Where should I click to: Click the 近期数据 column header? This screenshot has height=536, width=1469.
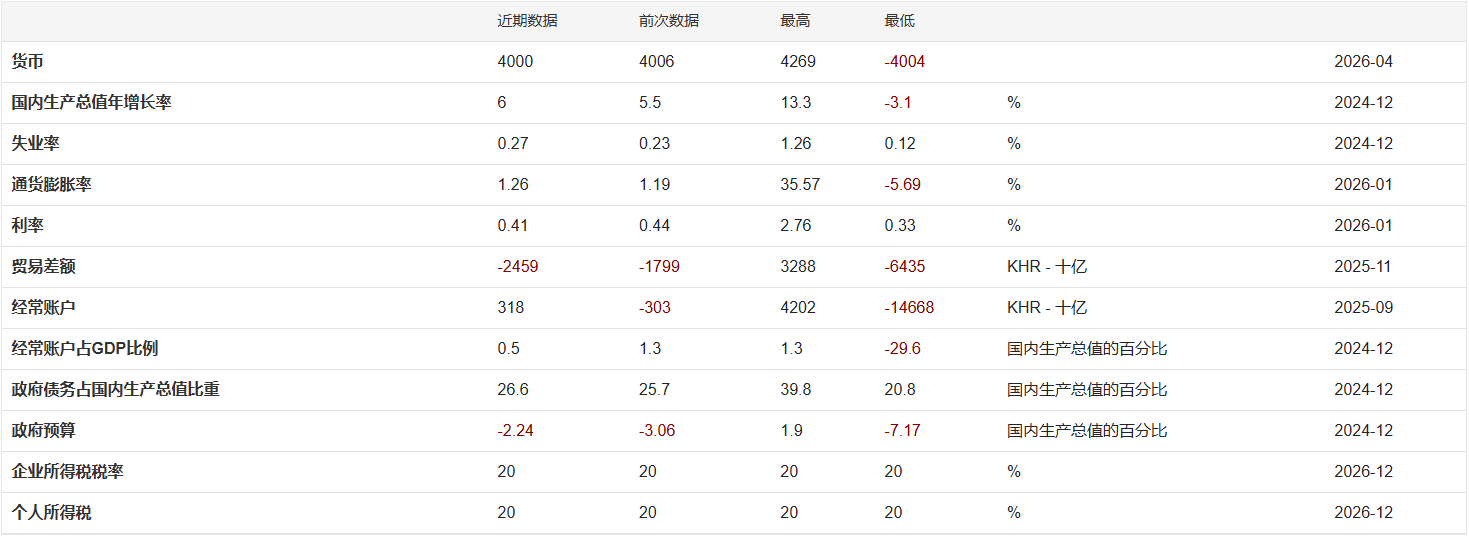(527, 21)
